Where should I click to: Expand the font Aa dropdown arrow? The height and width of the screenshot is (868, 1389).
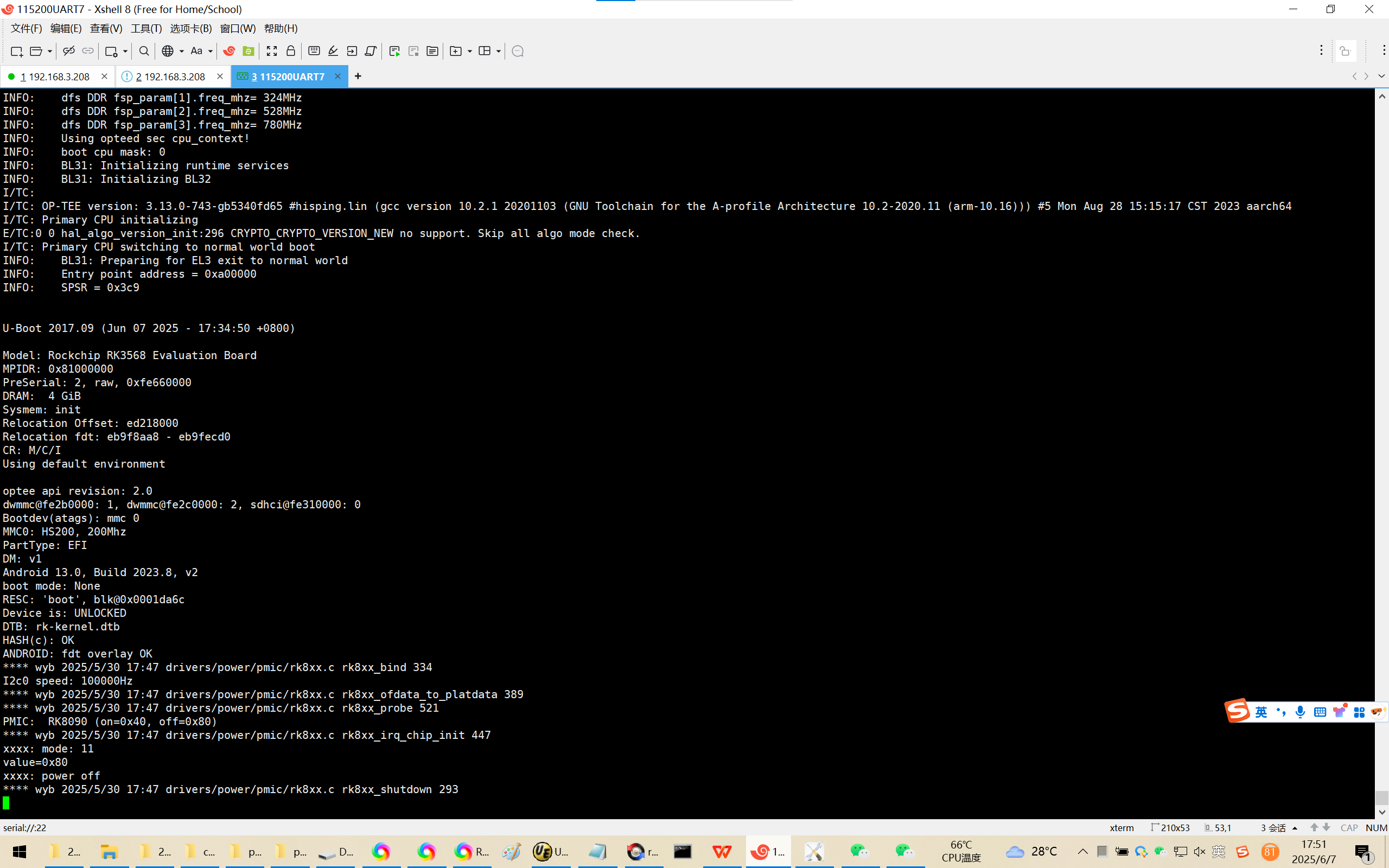point(211,51)
